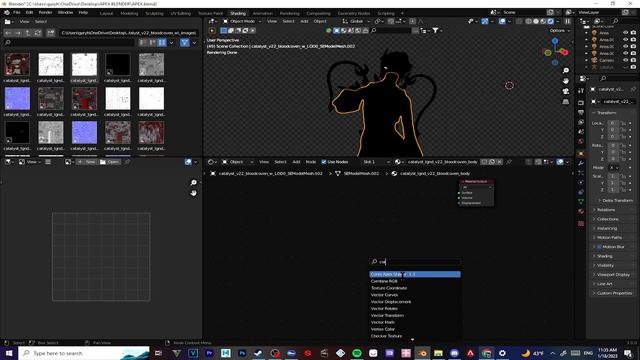The image size is (640, 360).
Task: Click the material name field catalyst_lgnd_v22_bloodcoven_body
Action: click(443, 162)
